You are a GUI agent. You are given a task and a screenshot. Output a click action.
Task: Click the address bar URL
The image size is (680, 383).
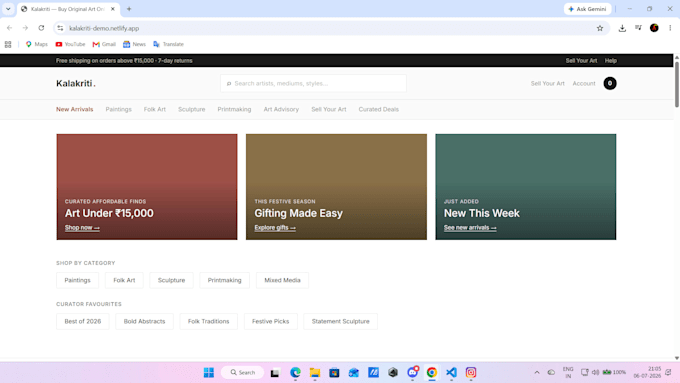point(104,28)
